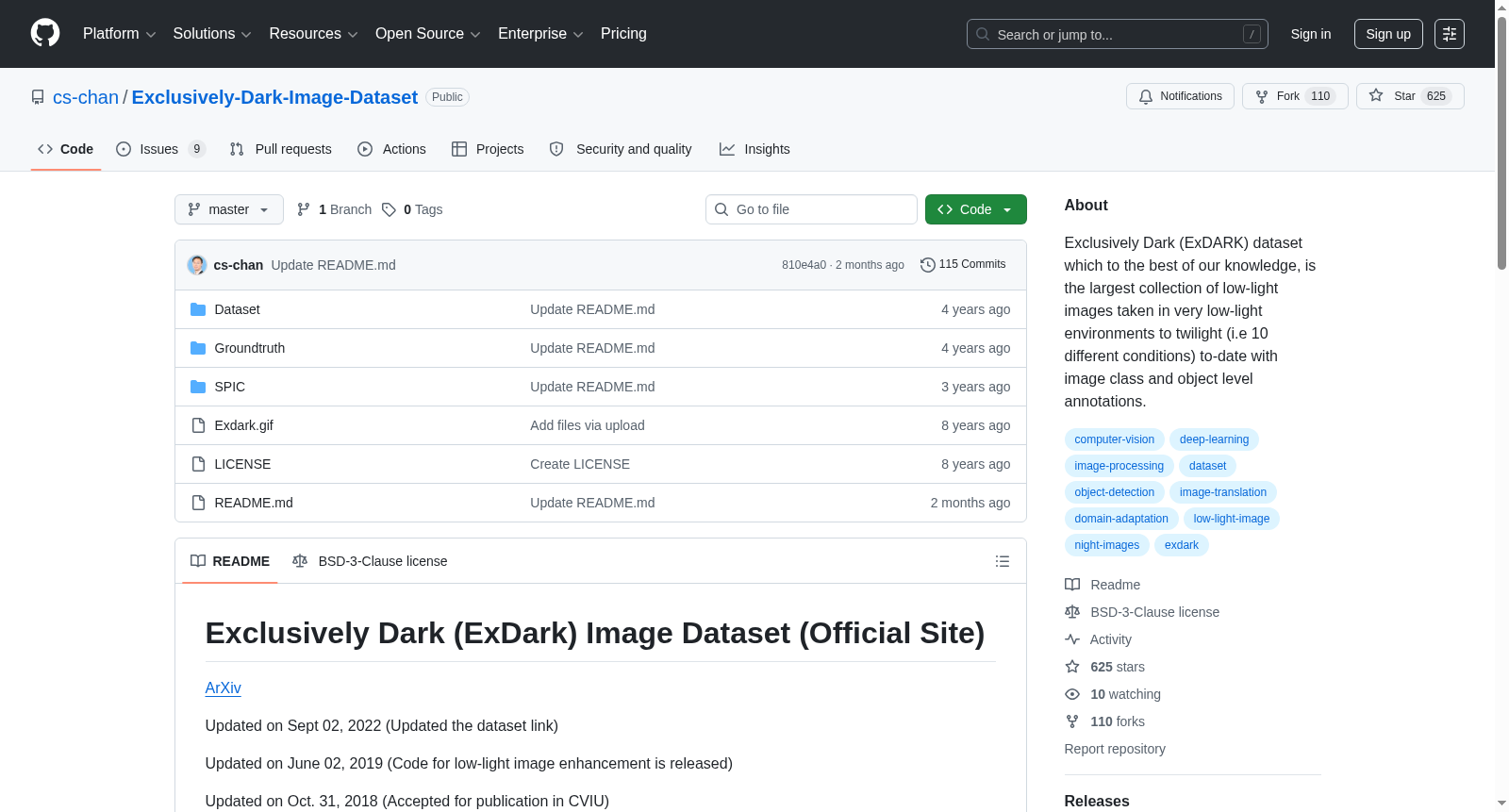Click the slash shortcut key hint icon

point(1252,34)
